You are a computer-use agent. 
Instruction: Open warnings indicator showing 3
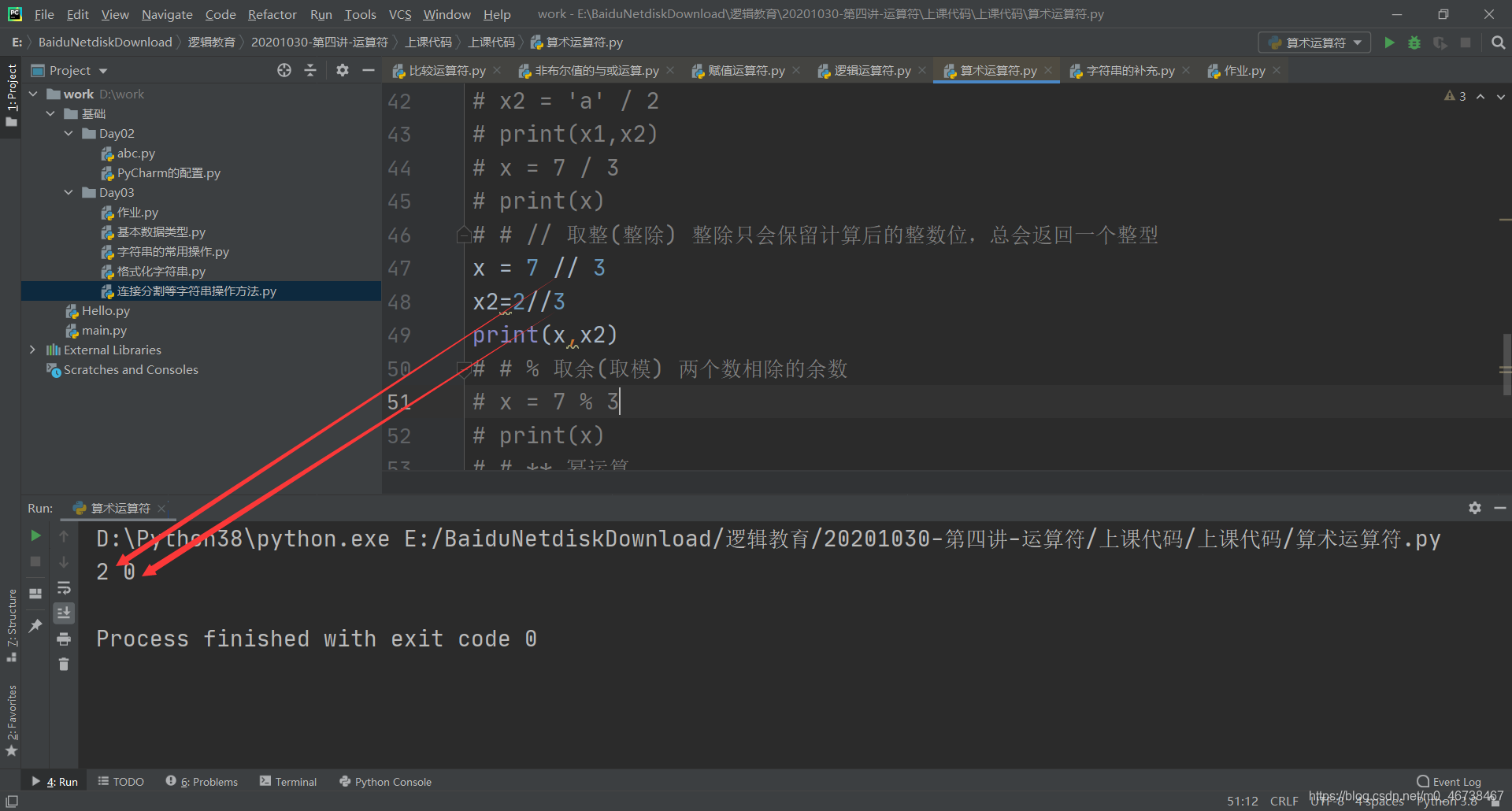(1455, 96)
